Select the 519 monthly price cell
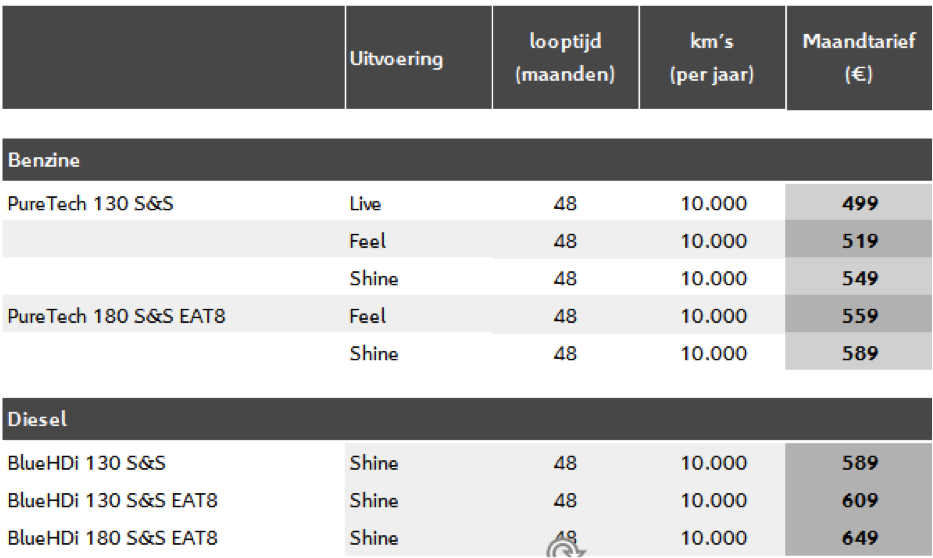The image size is (933, 558). pos(859,240)
